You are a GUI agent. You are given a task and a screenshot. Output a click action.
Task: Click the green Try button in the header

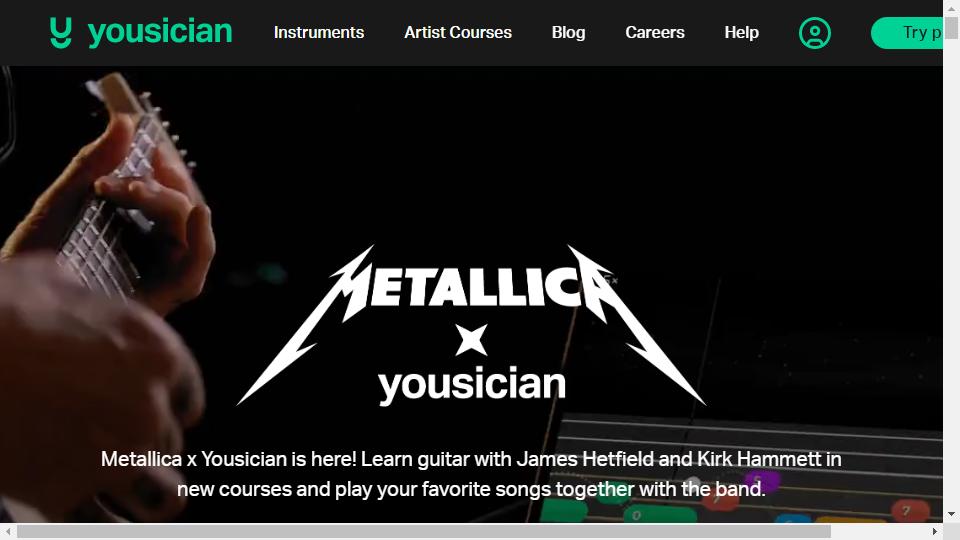point(907,33)
